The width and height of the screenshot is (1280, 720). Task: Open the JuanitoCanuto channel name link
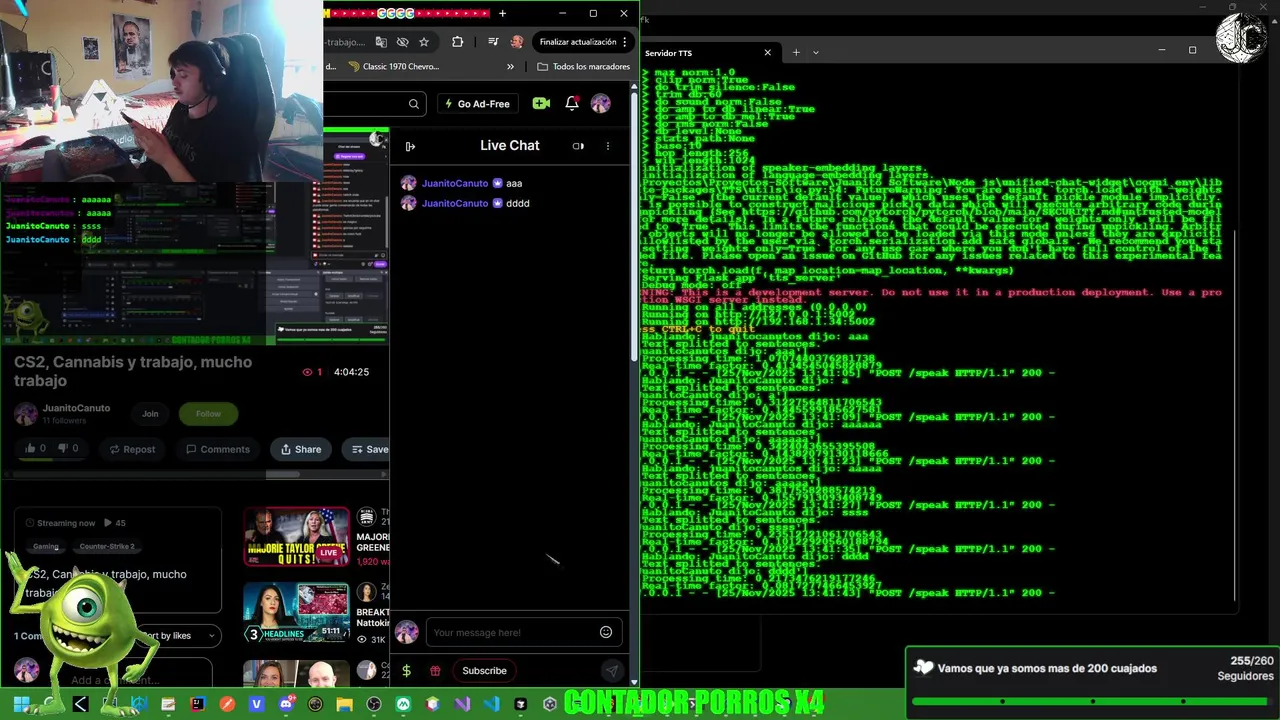click(x=76, y=408)
